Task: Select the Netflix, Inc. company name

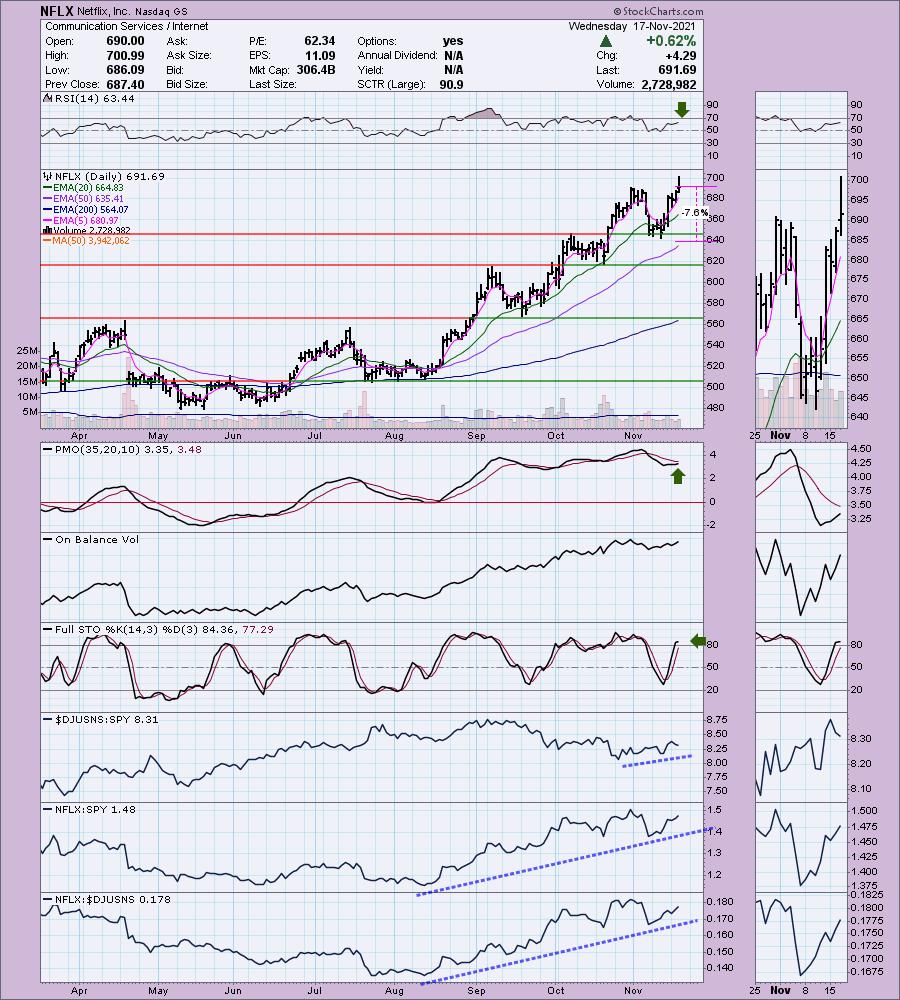Action: 104,11
